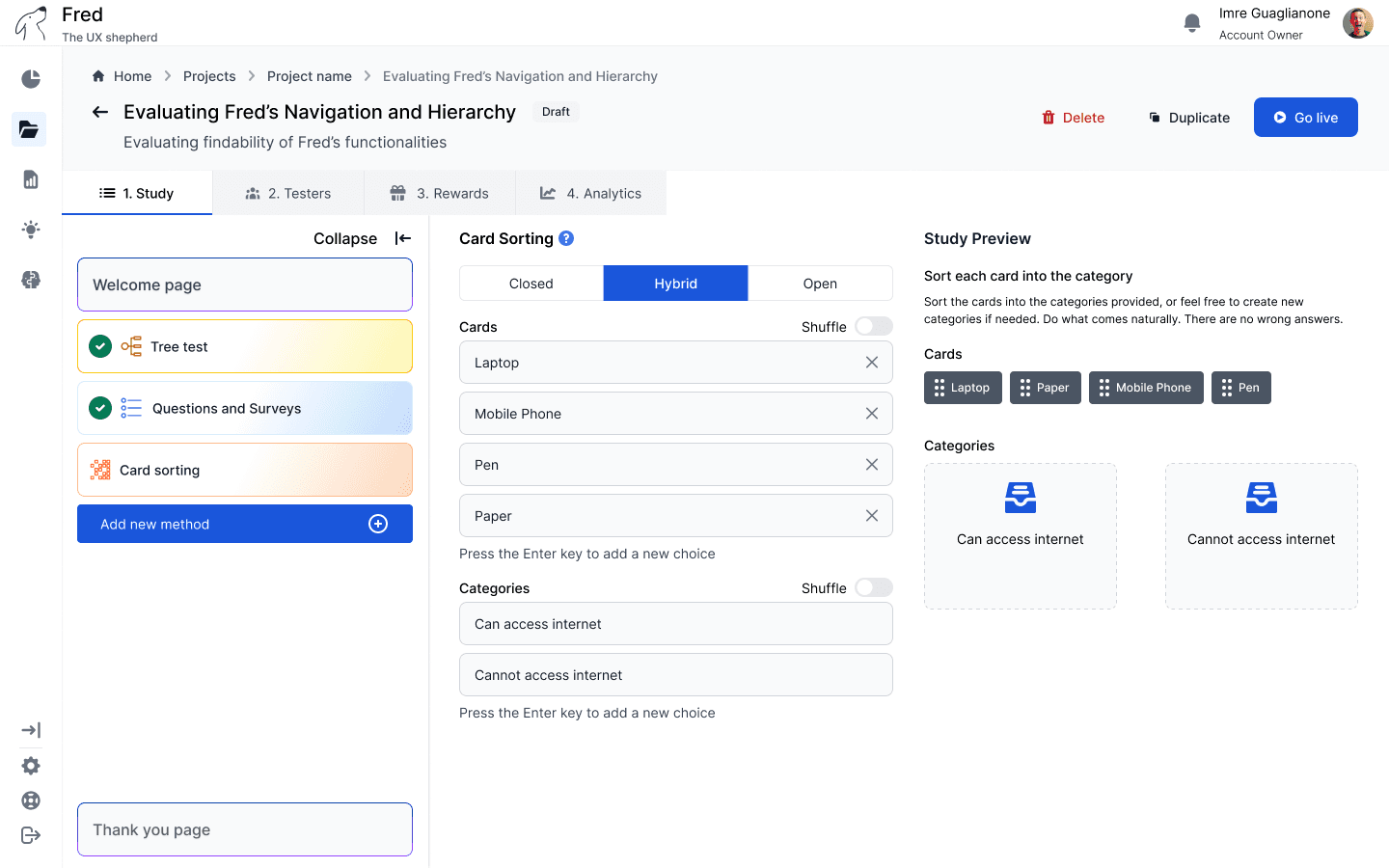Screen dimensions: 1389x868
Task: Click the logout icon in sidebar
Action: [31, 835]
